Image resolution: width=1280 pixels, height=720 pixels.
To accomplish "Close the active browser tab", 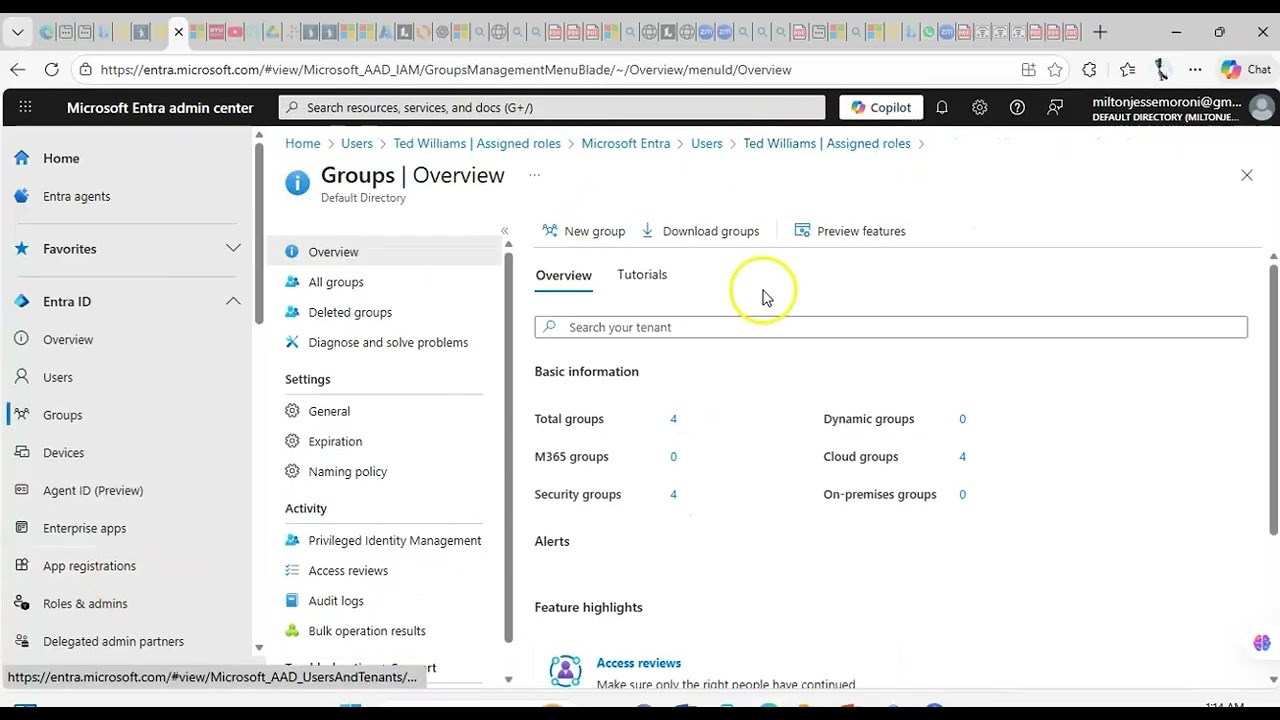I will tap(179, 32).
